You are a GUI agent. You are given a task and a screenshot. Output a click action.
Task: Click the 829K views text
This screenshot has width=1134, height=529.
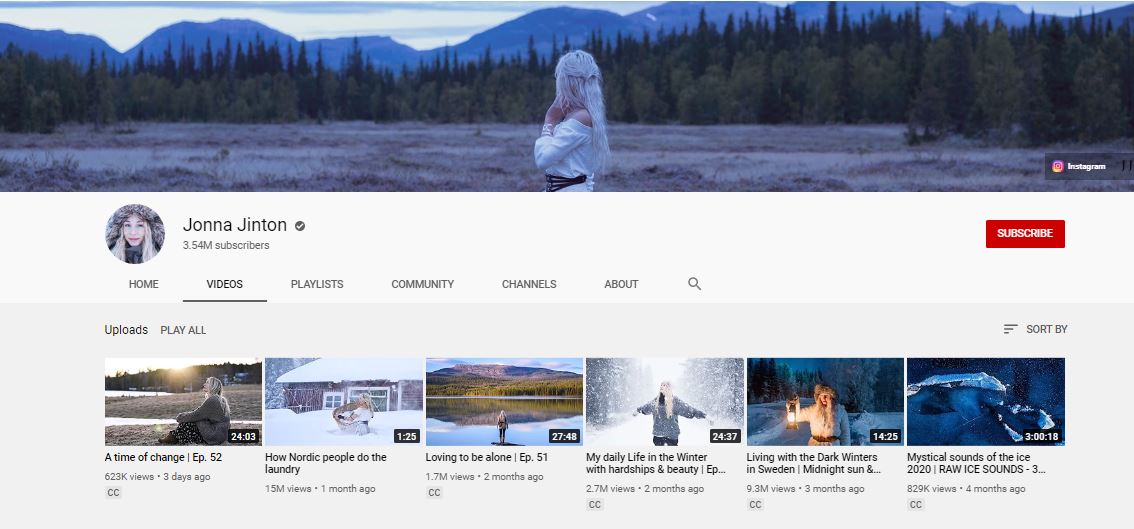[932, 488]
